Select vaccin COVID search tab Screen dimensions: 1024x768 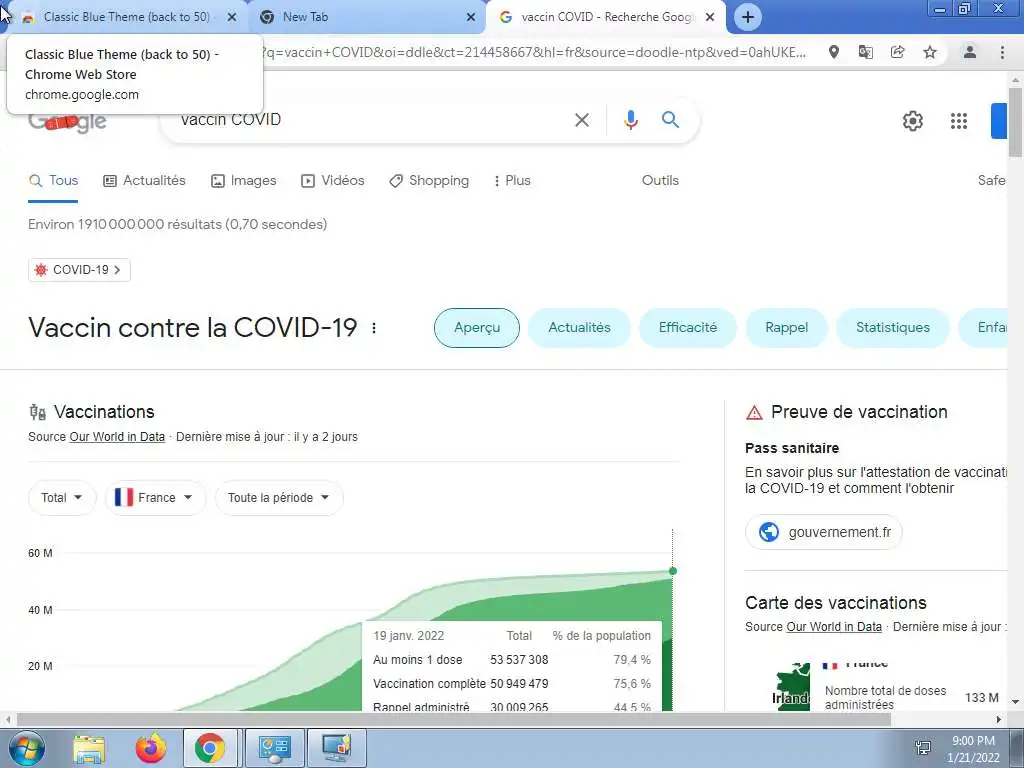click(x=607, y=17)
